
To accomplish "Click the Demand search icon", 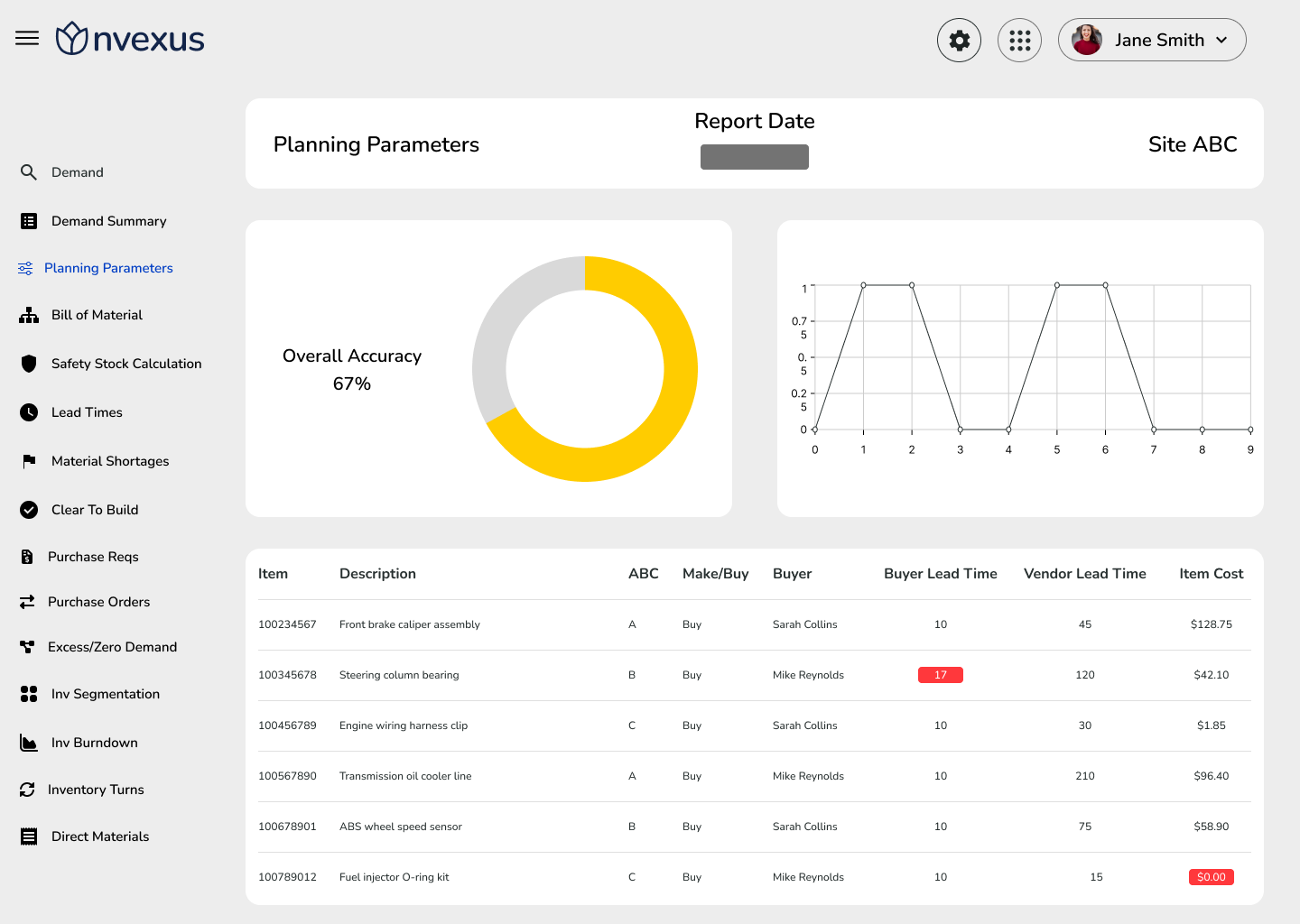I will point(29,172).
